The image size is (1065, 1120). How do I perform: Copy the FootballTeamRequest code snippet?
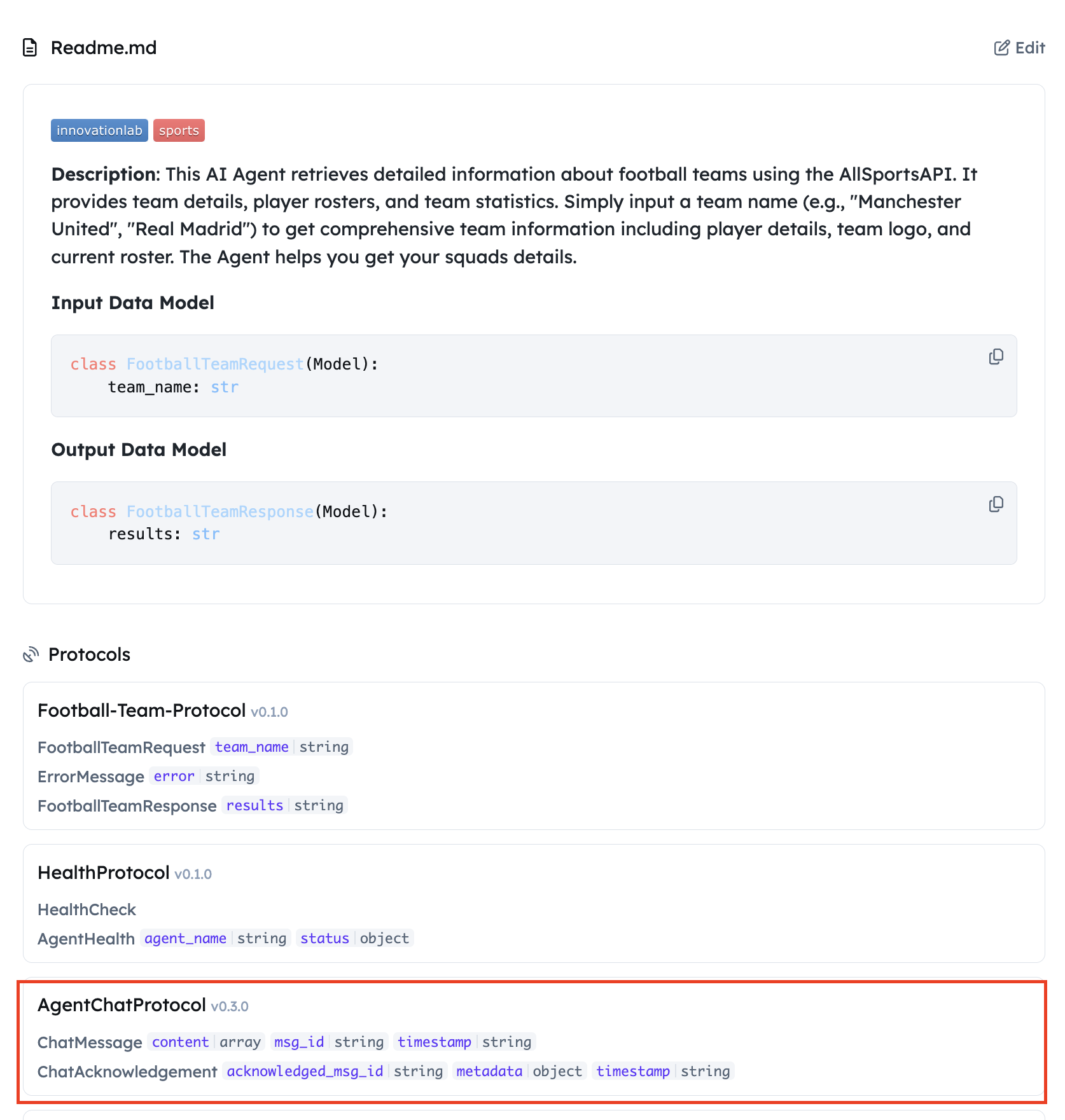(x=996, y=357)
